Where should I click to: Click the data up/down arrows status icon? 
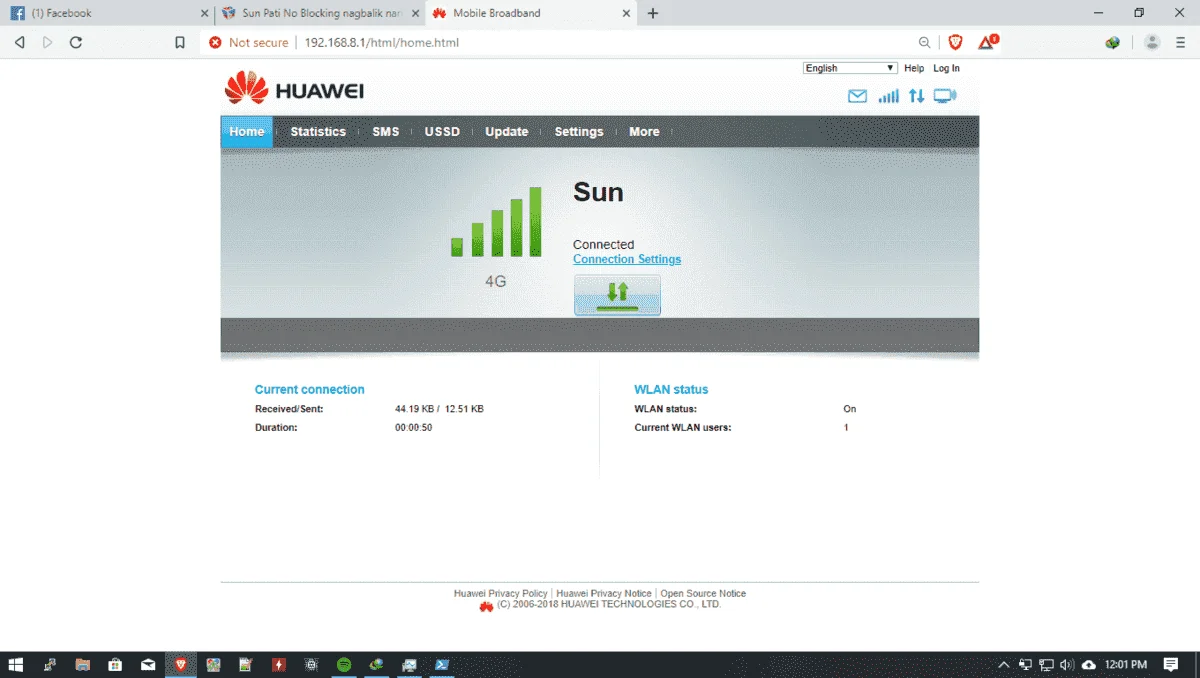(x=916, y=96)
